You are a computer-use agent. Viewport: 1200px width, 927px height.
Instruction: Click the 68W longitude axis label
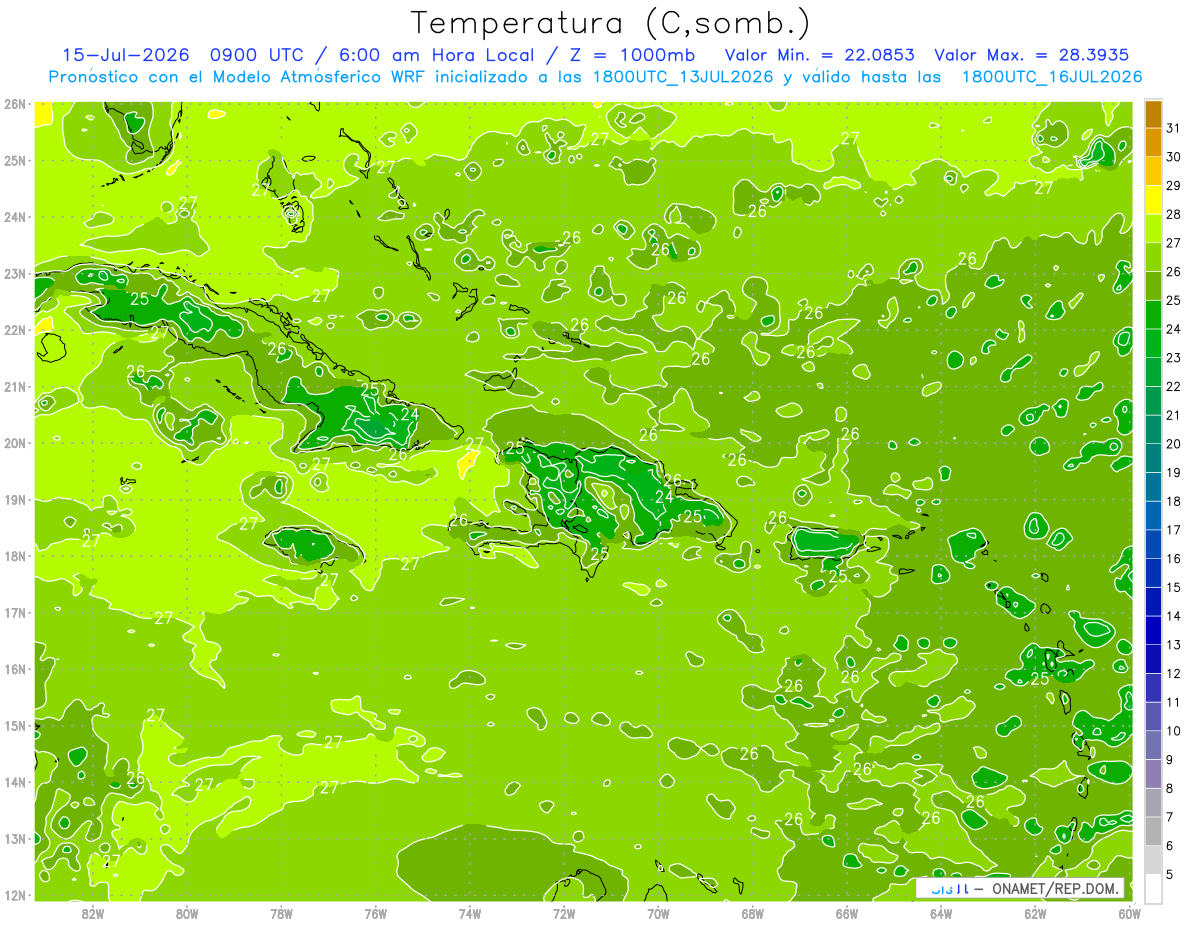coord(753,914)
